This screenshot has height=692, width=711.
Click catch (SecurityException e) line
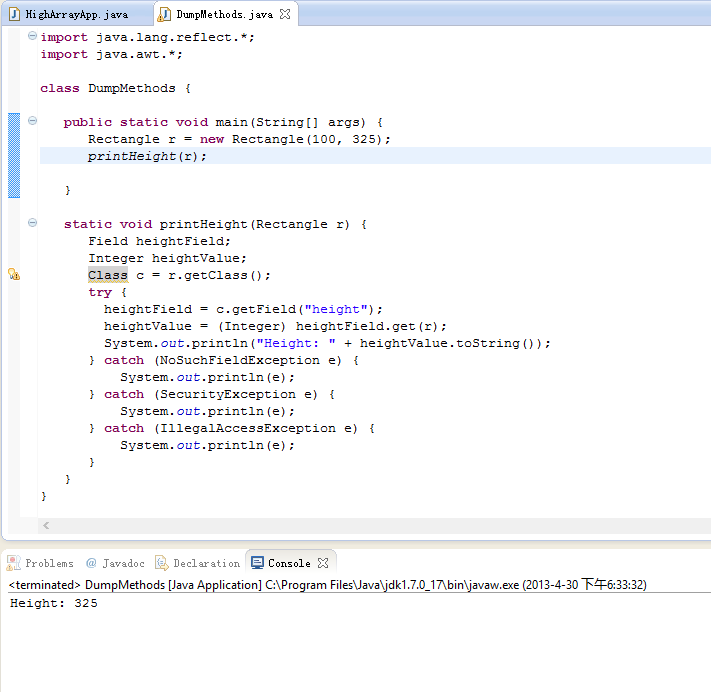(x=212, y=395)
